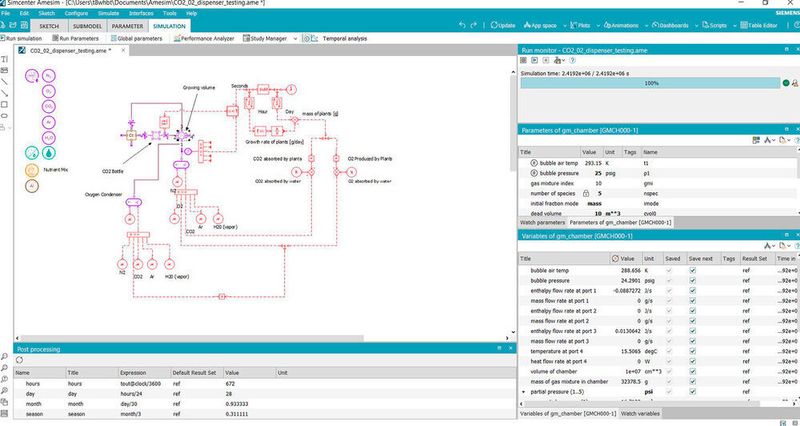The image size is (800, 426).
Task: Open Global parameters
Action: (136, 38)
